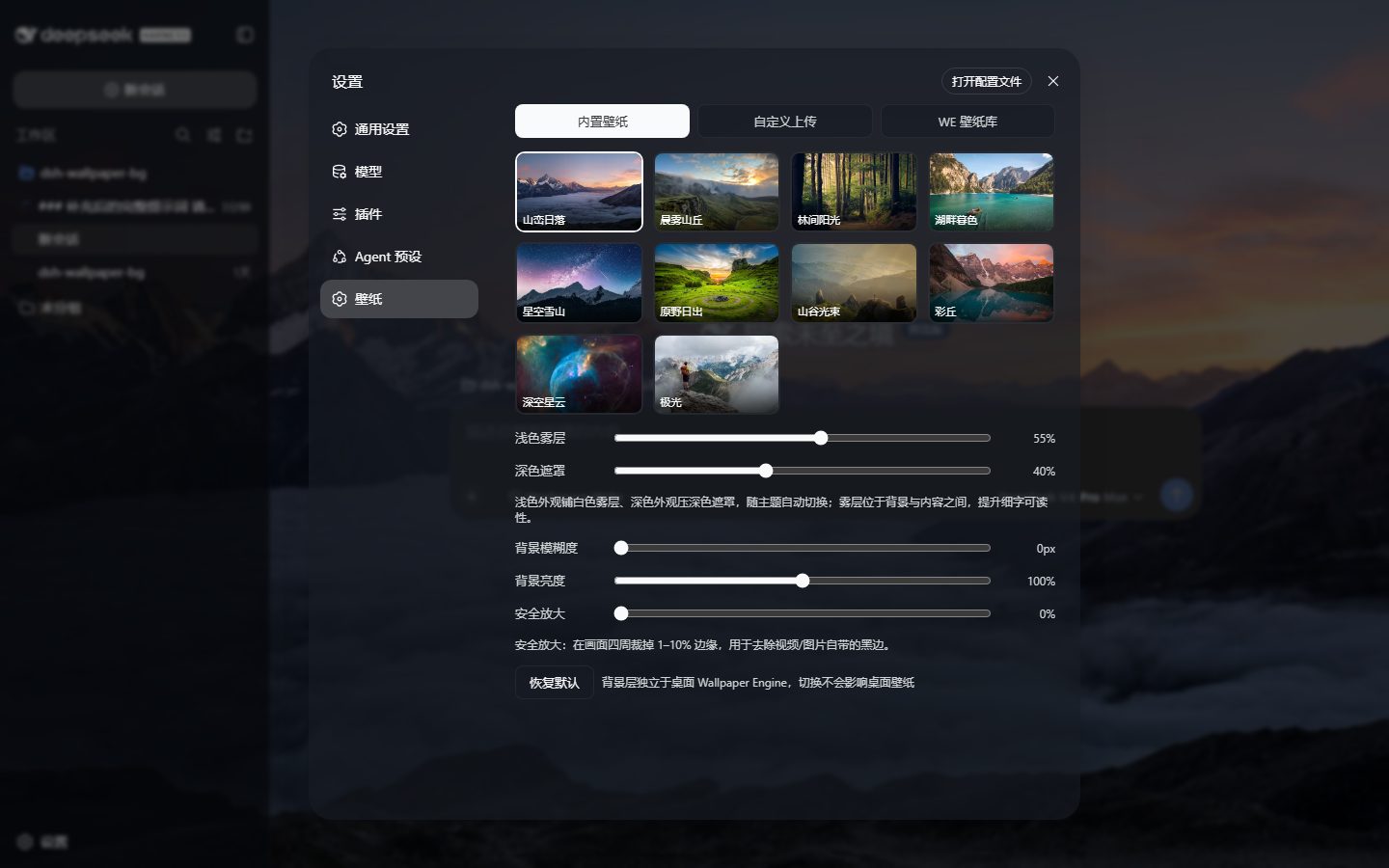Click the 背景模糊度 label

pyautogui.click(x=546, y=548)
